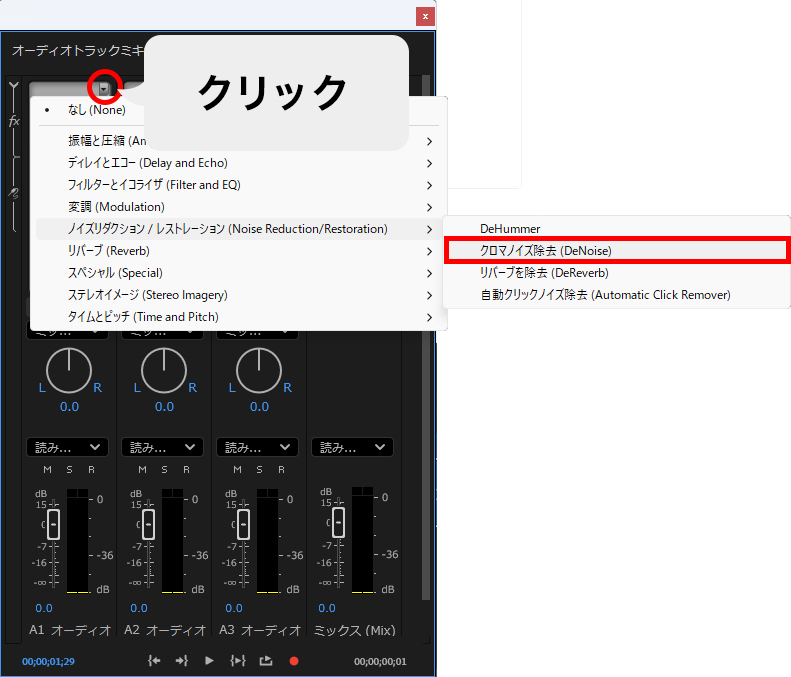Click Mix track volume fader handle
Viewport: 791px width, 677px height.
tap(338, 523)
